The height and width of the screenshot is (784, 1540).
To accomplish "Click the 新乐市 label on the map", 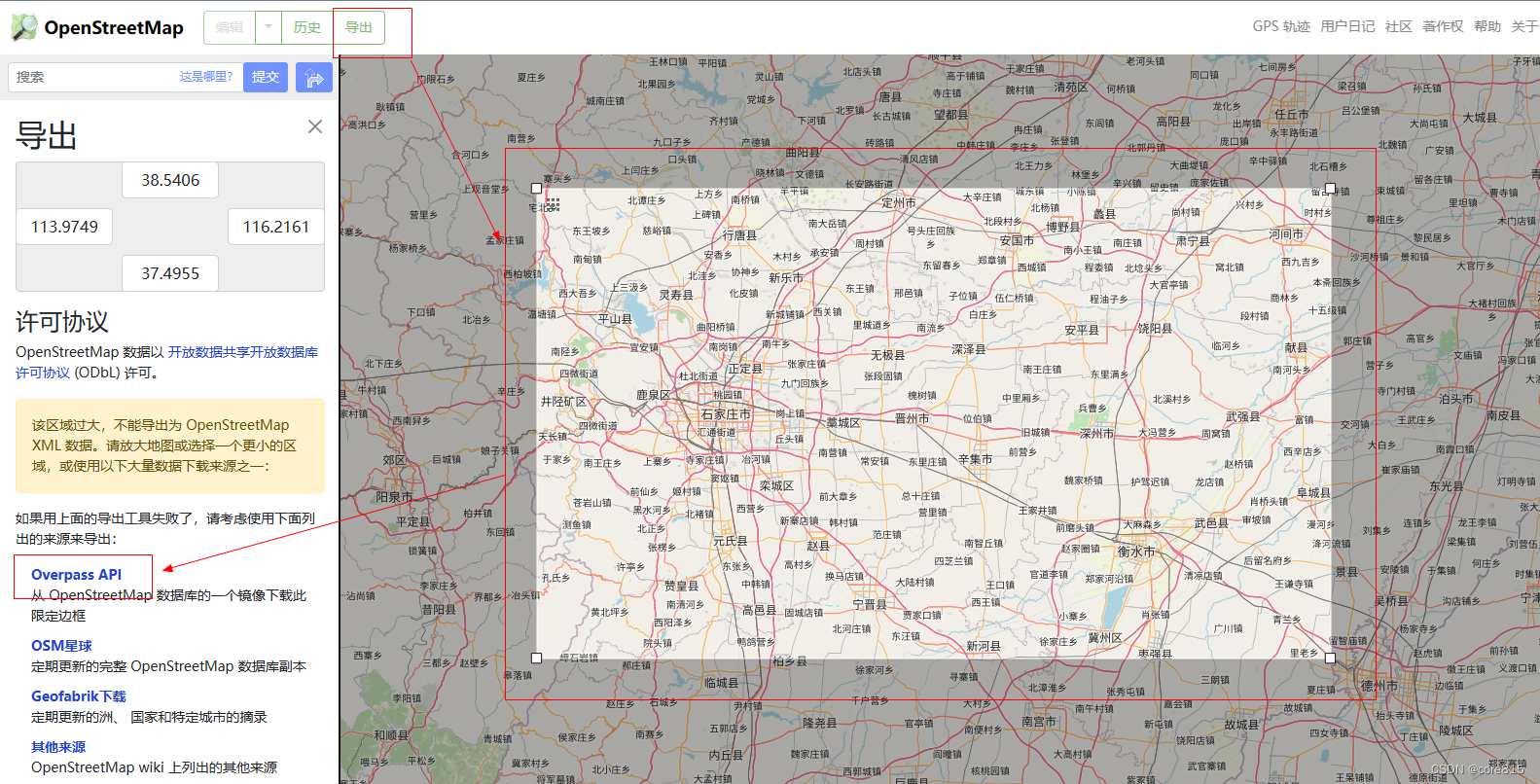I will click(x=786, y=277).
